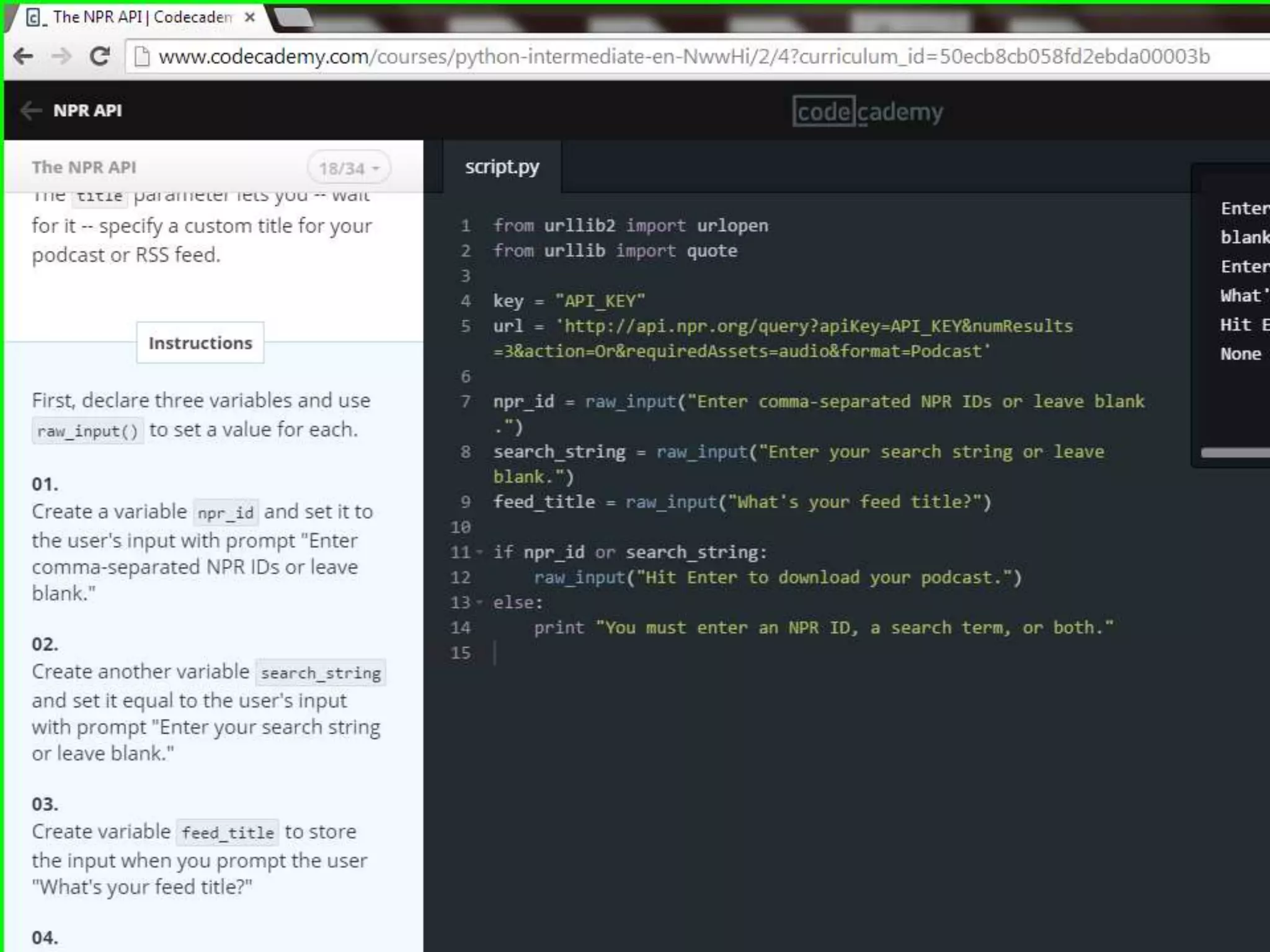Click the page icon in address bar
This screenshot has height=952, width=1270.
click(x=142, y=56)
